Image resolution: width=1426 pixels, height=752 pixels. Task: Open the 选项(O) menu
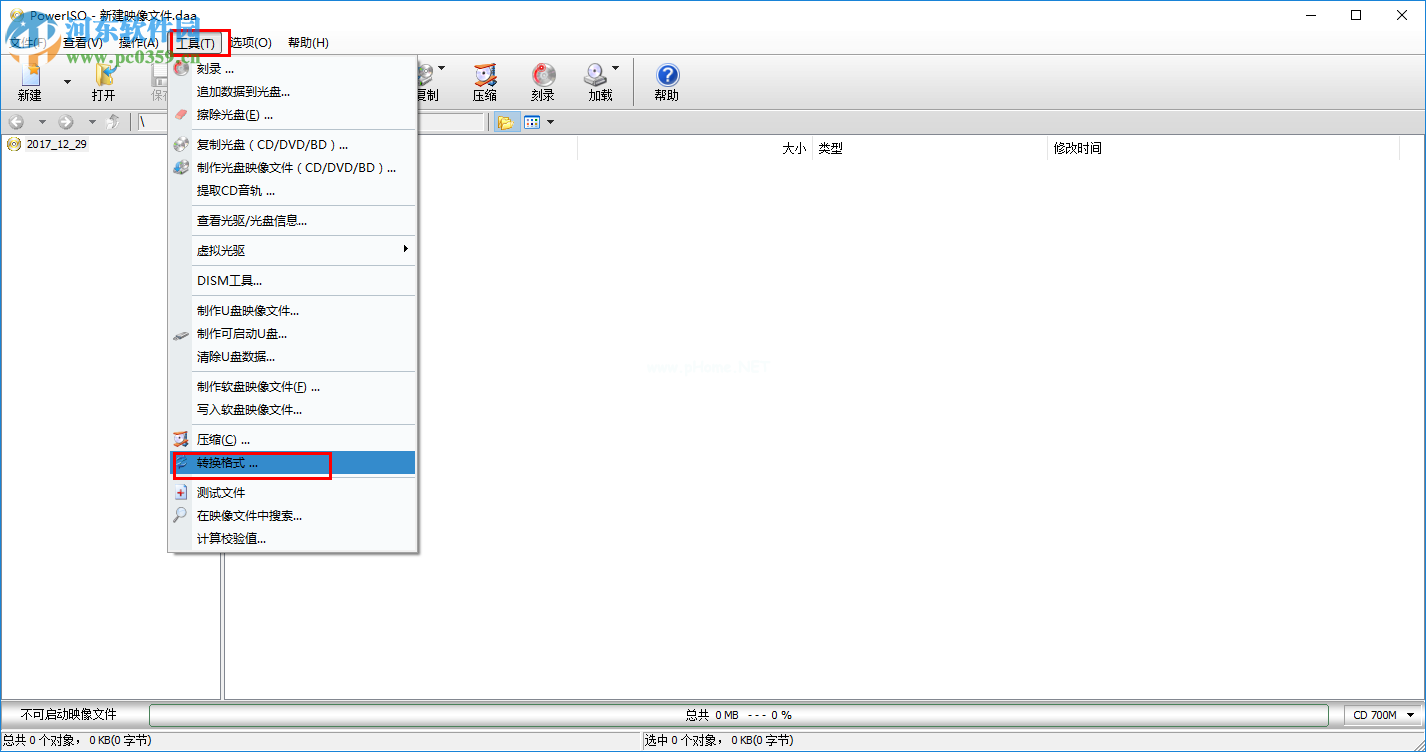click(251, 43)
